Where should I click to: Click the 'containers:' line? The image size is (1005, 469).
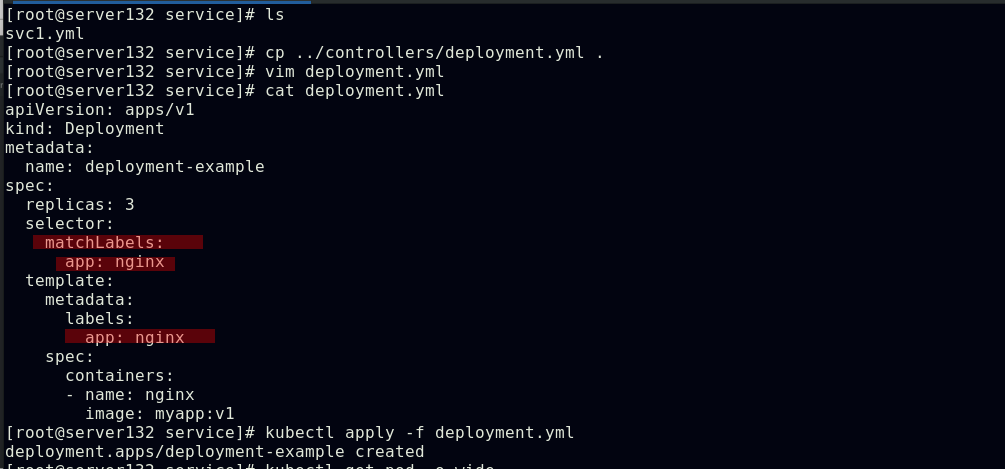click(x=119, y=376)
